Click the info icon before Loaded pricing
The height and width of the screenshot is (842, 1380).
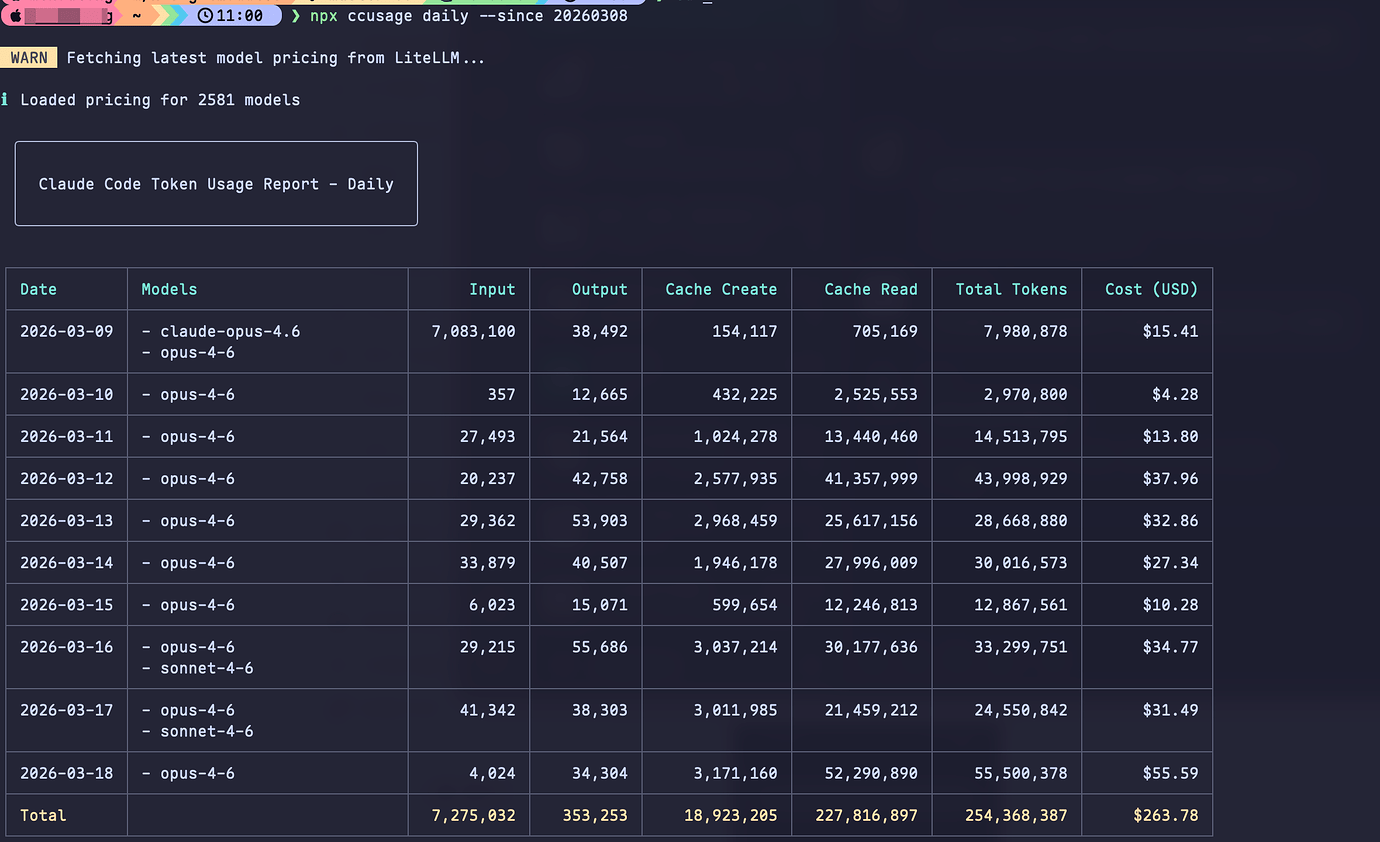[x=5, y=100]
